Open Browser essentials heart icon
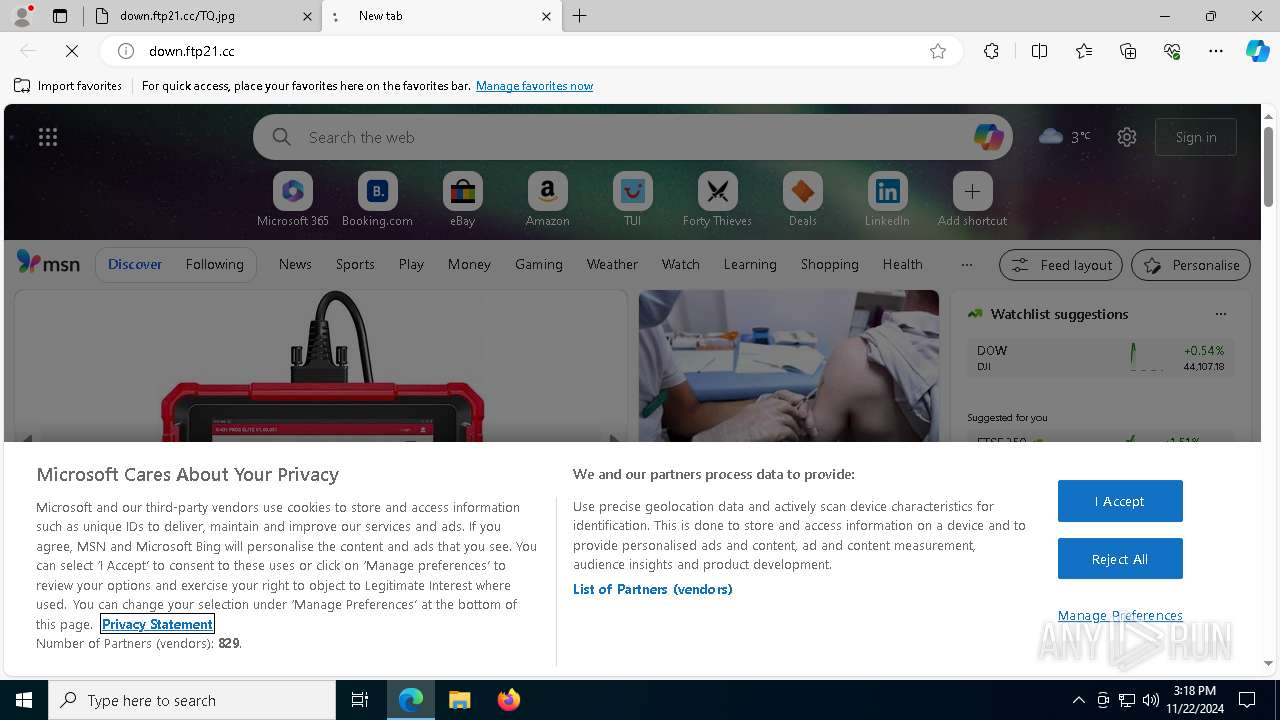This screenshot has width=1280, height=720. 1172,51
